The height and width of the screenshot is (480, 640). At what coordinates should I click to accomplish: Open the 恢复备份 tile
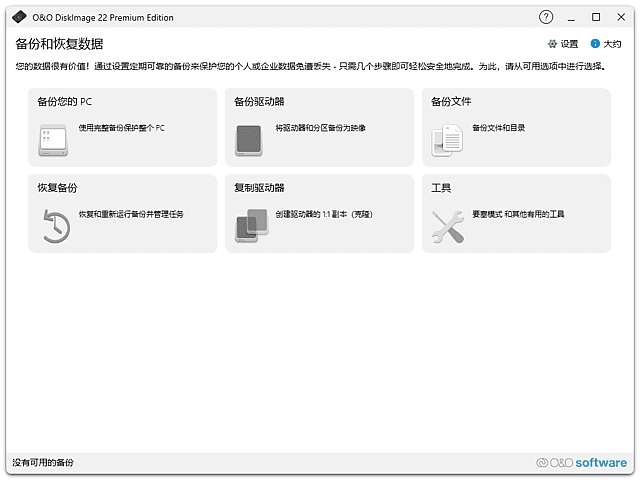(x=122, y=213)
